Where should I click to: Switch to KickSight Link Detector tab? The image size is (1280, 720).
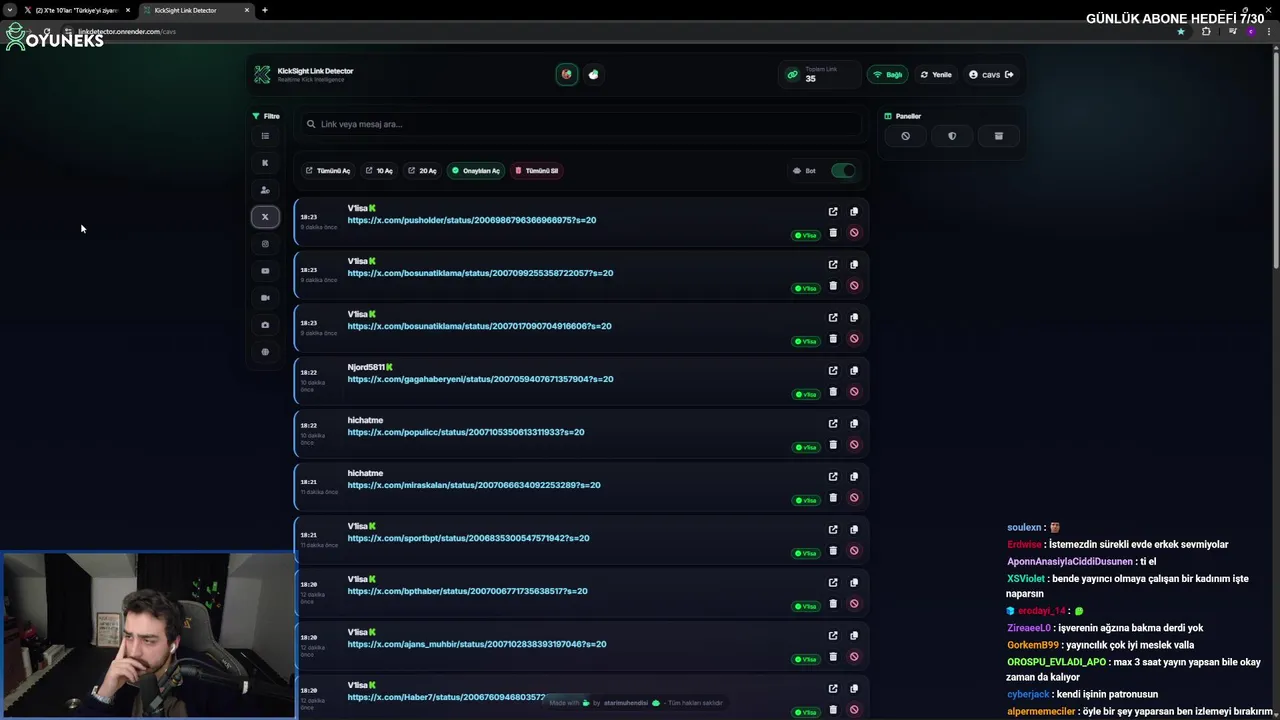(195, 10)
